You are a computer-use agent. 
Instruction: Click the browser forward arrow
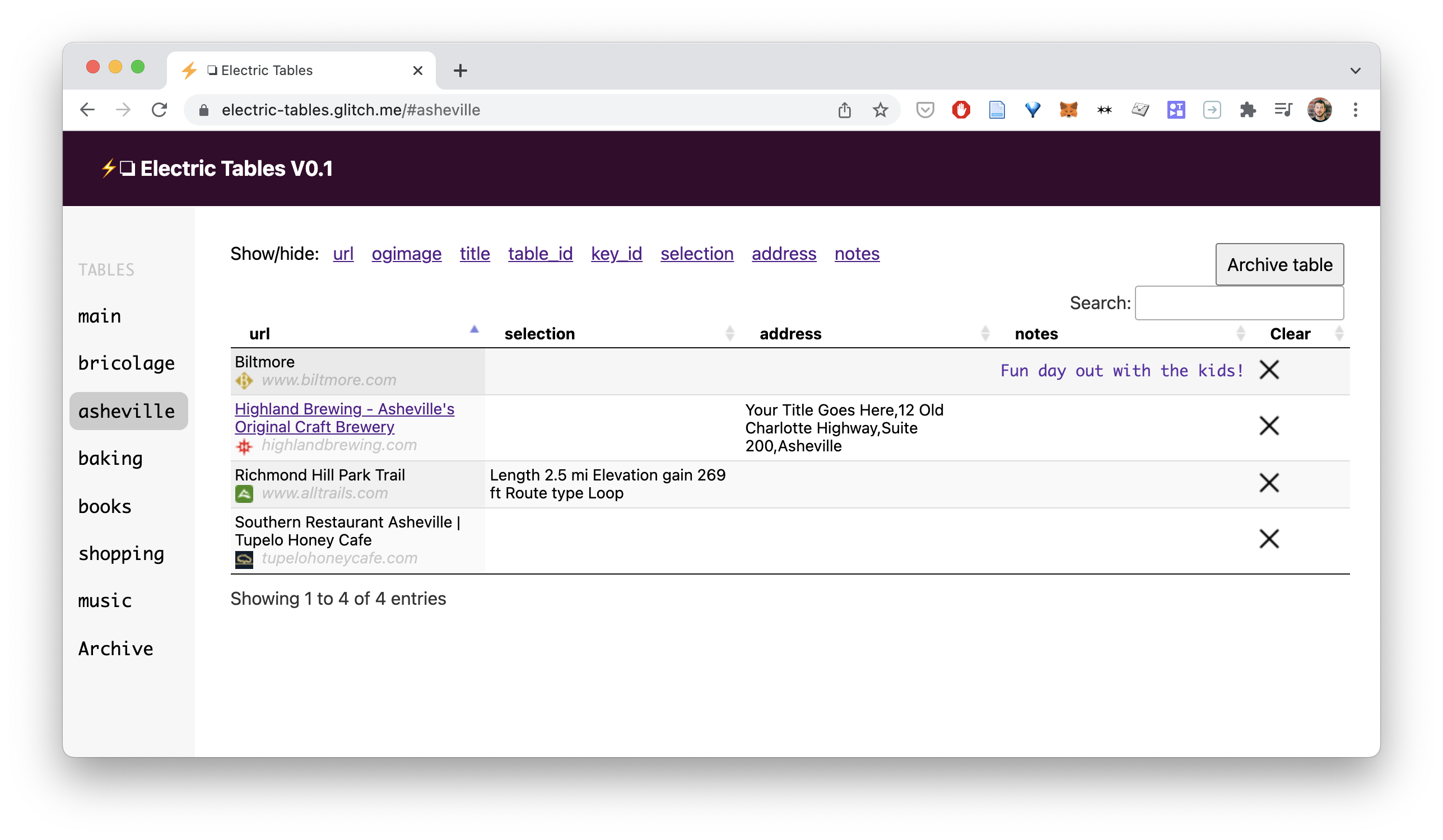(123, 110)
